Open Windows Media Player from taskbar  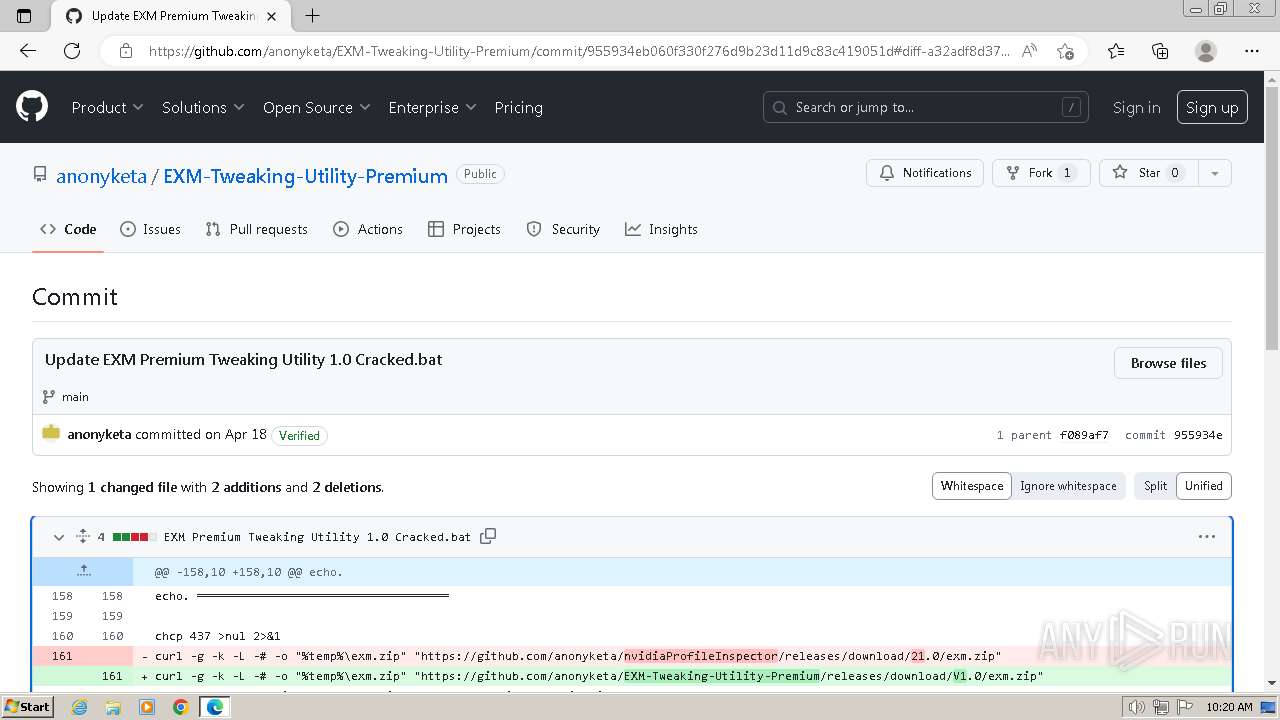pyautogui.click(x=147, y=707)
